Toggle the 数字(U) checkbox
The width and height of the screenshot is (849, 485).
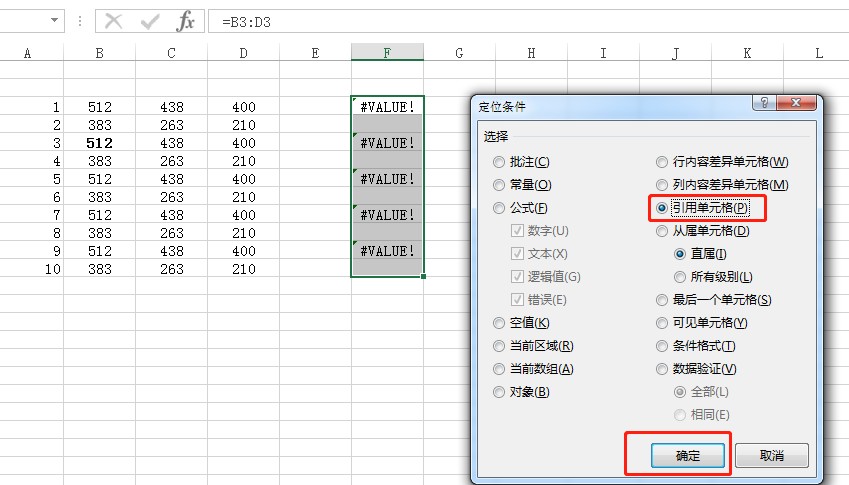click(x=540, y=231)
